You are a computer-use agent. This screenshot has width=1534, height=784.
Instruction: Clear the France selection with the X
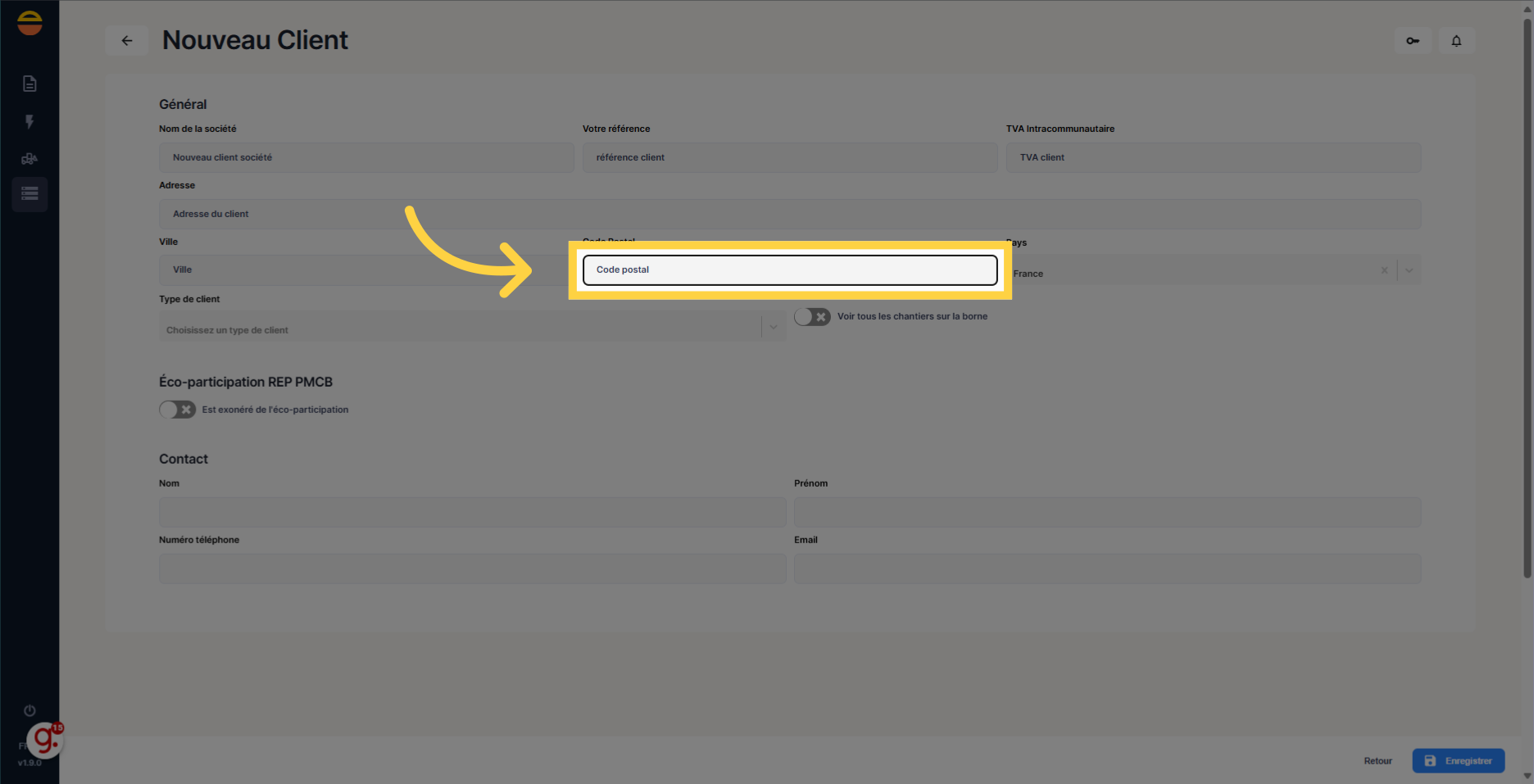[x=1384, y=270]
